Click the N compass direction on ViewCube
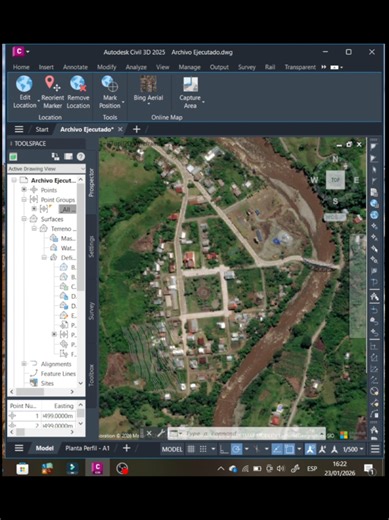Screen dimensions: 389x520 335,159
